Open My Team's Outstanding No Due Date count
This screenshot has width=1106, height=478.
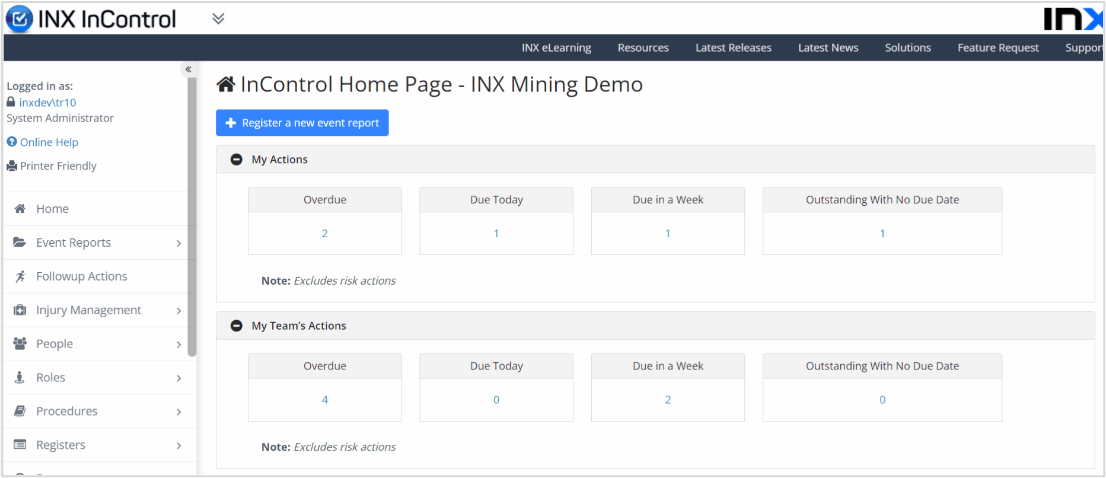click(x=882, y=400)
